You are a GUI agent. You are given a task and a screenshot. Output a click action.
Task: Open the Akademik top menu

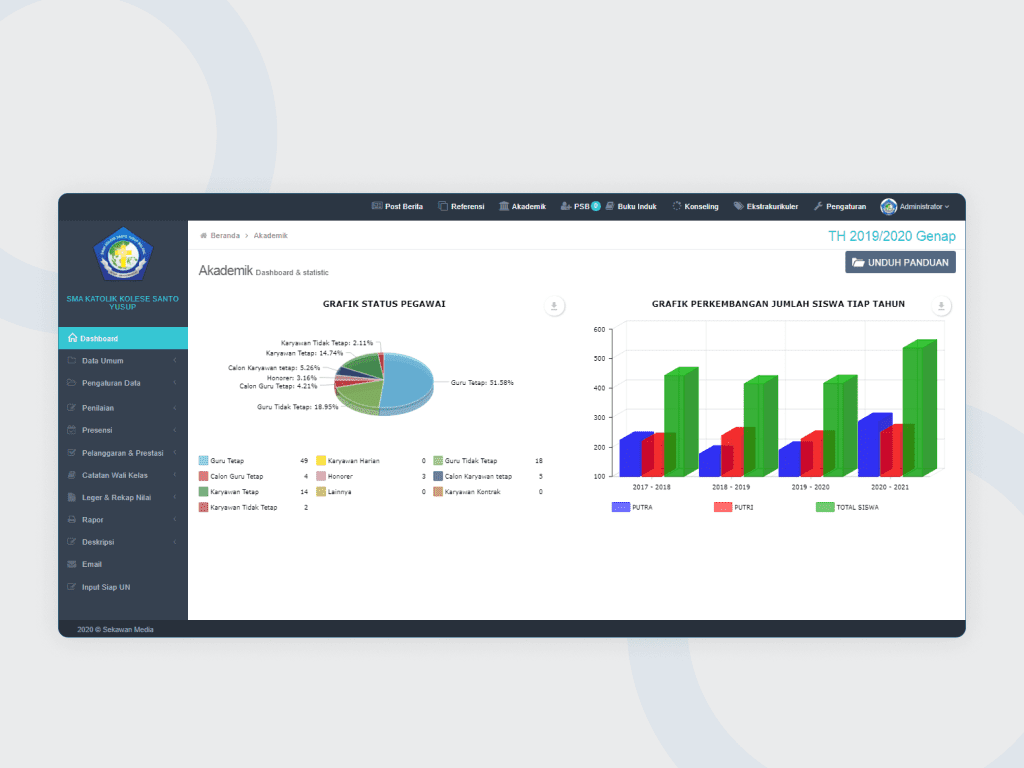522,206
